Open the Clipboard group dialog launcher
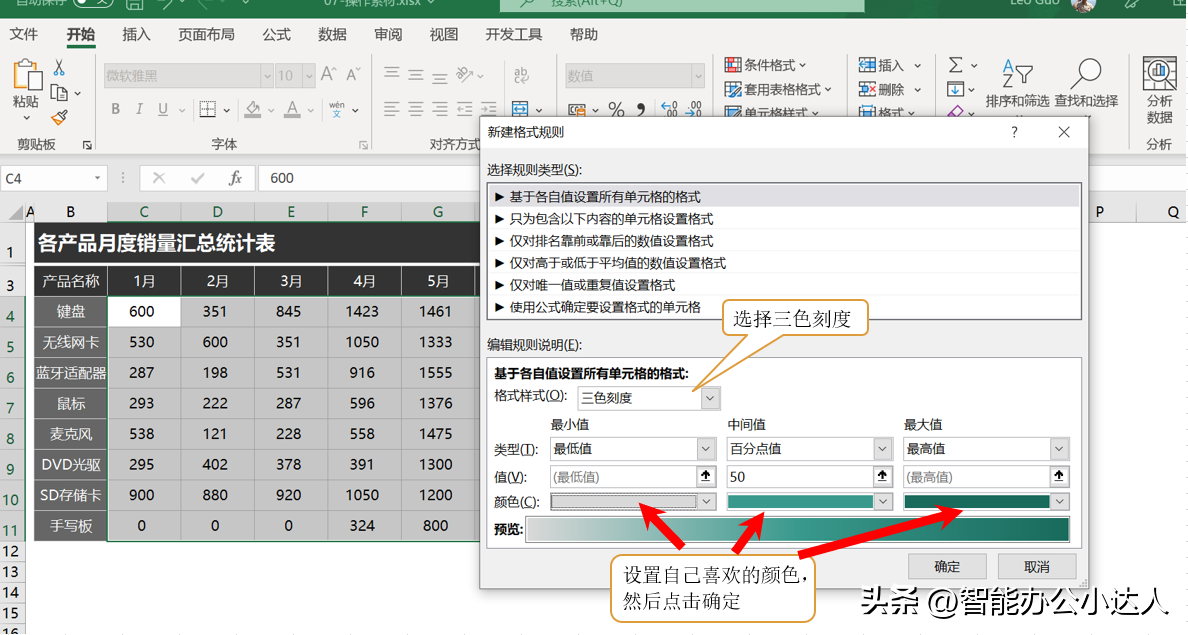The width and height of the screenshot is (1188, 635). pyautogui.click(x=87, y=145)
